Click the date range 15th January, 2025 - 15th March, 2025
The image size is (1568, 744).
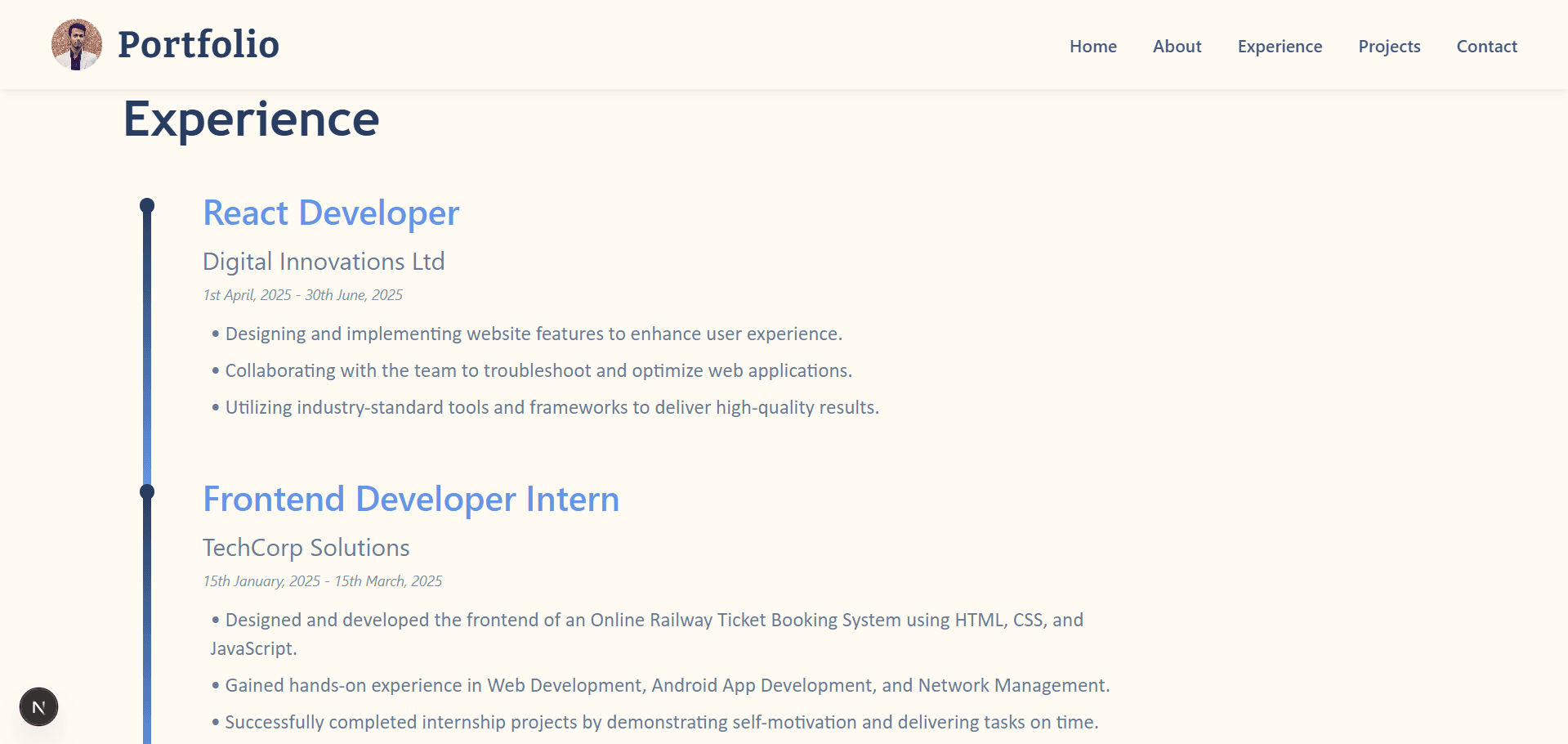click(x=323, y=581)
